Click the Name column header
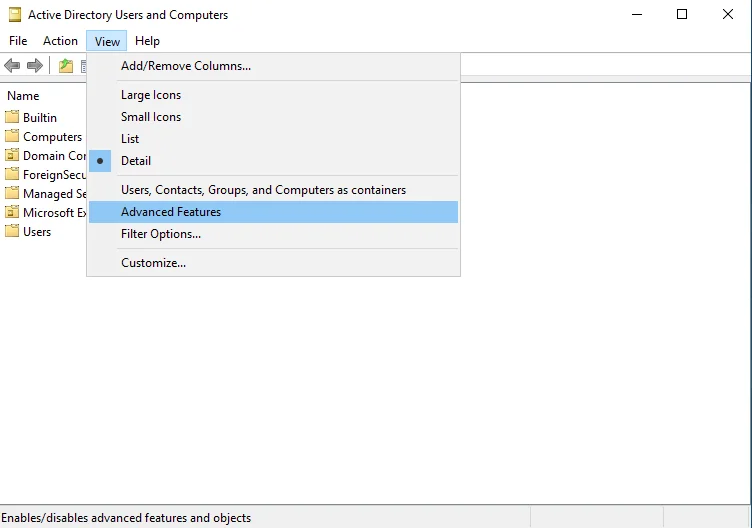 23,96
